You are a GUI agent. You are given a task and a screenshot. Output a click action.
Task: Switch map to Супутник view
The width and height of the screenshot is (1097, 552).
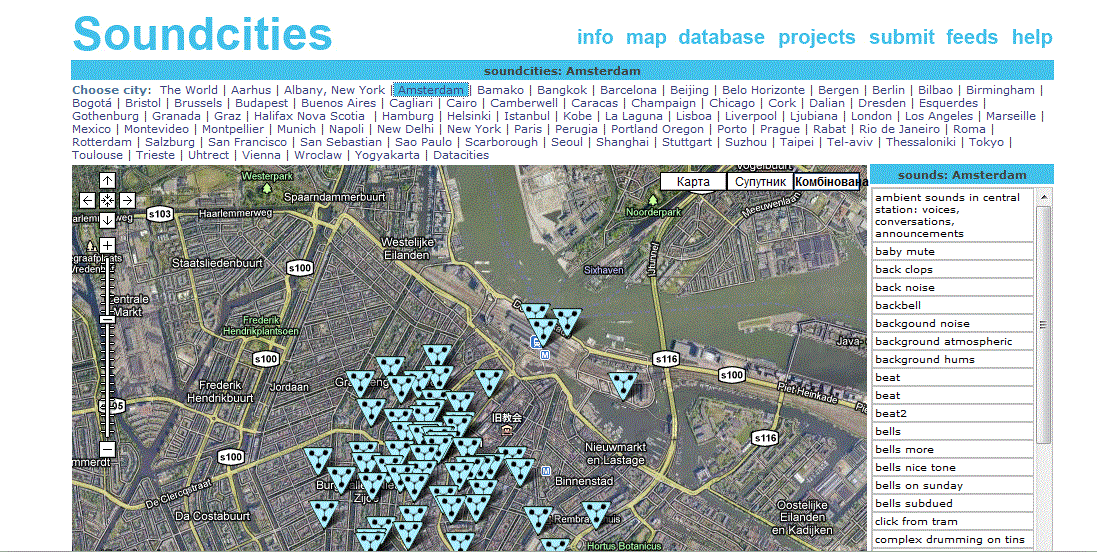click(x=759, y=182)
